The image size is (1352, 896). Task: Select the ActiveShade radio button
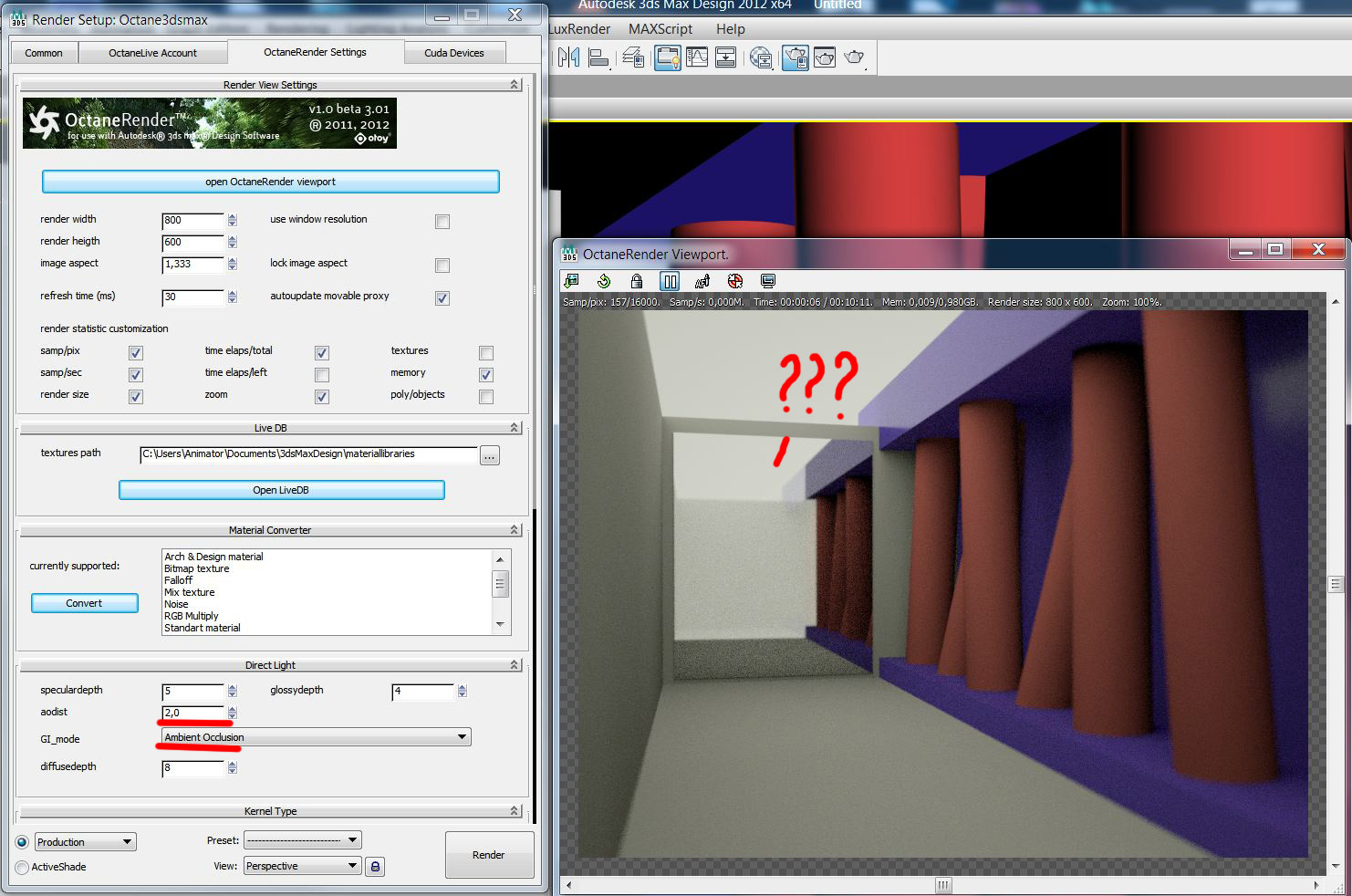[22, 868]
